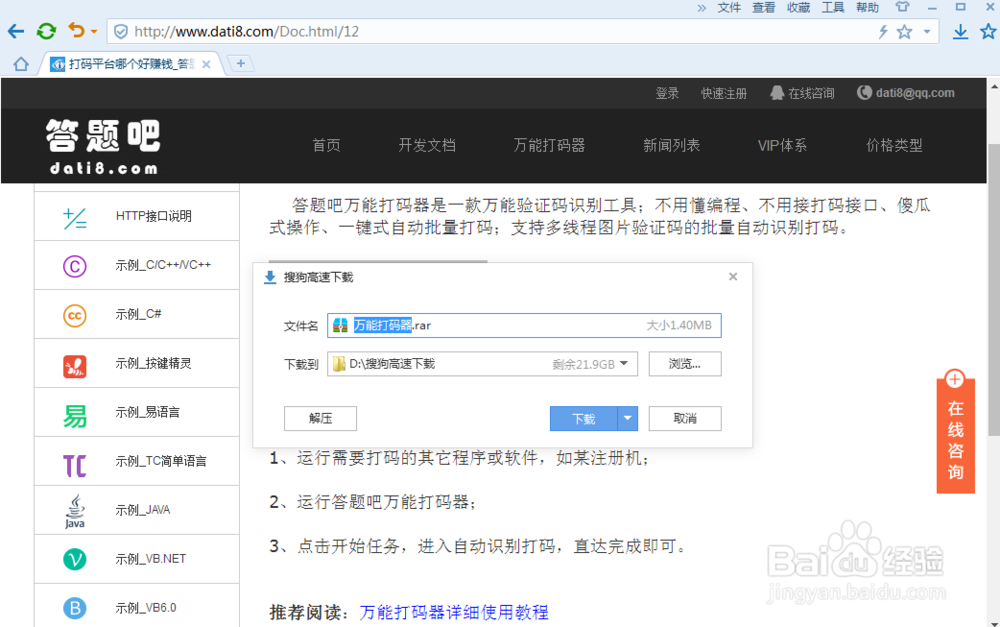Image resolution: width=1000 pixels, height=627 pixels.
Task: Click the security shield icon in the address bar
Action: tap(121, 31)
